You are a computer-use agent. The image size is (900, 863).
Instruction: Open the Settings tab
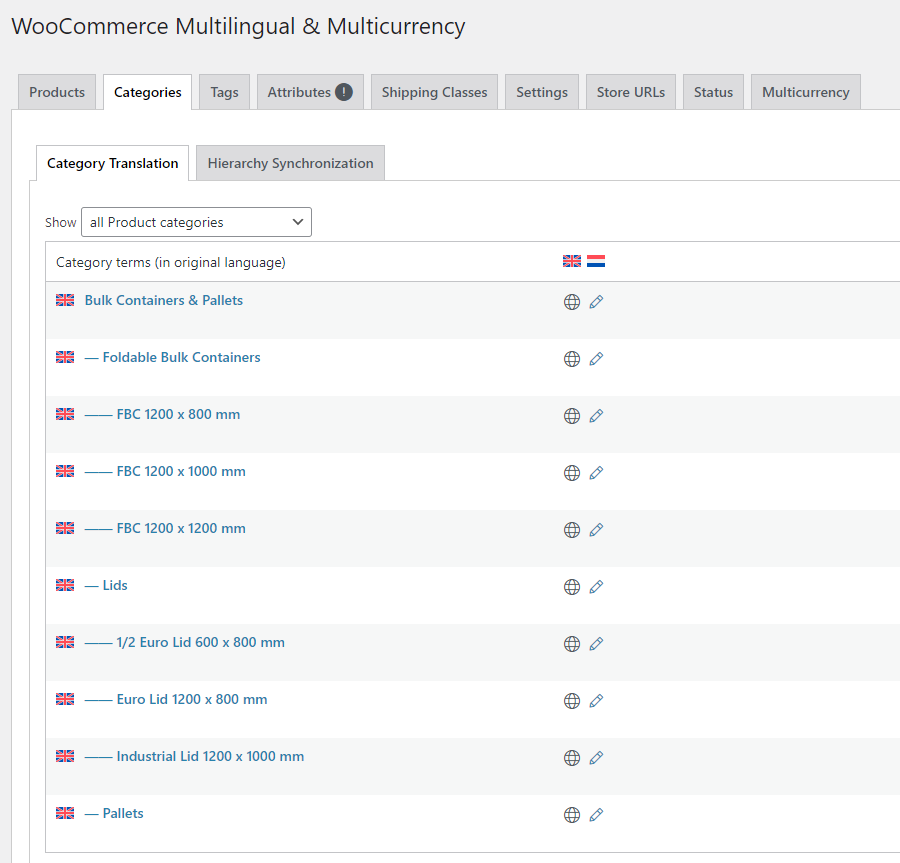(542, 92)
